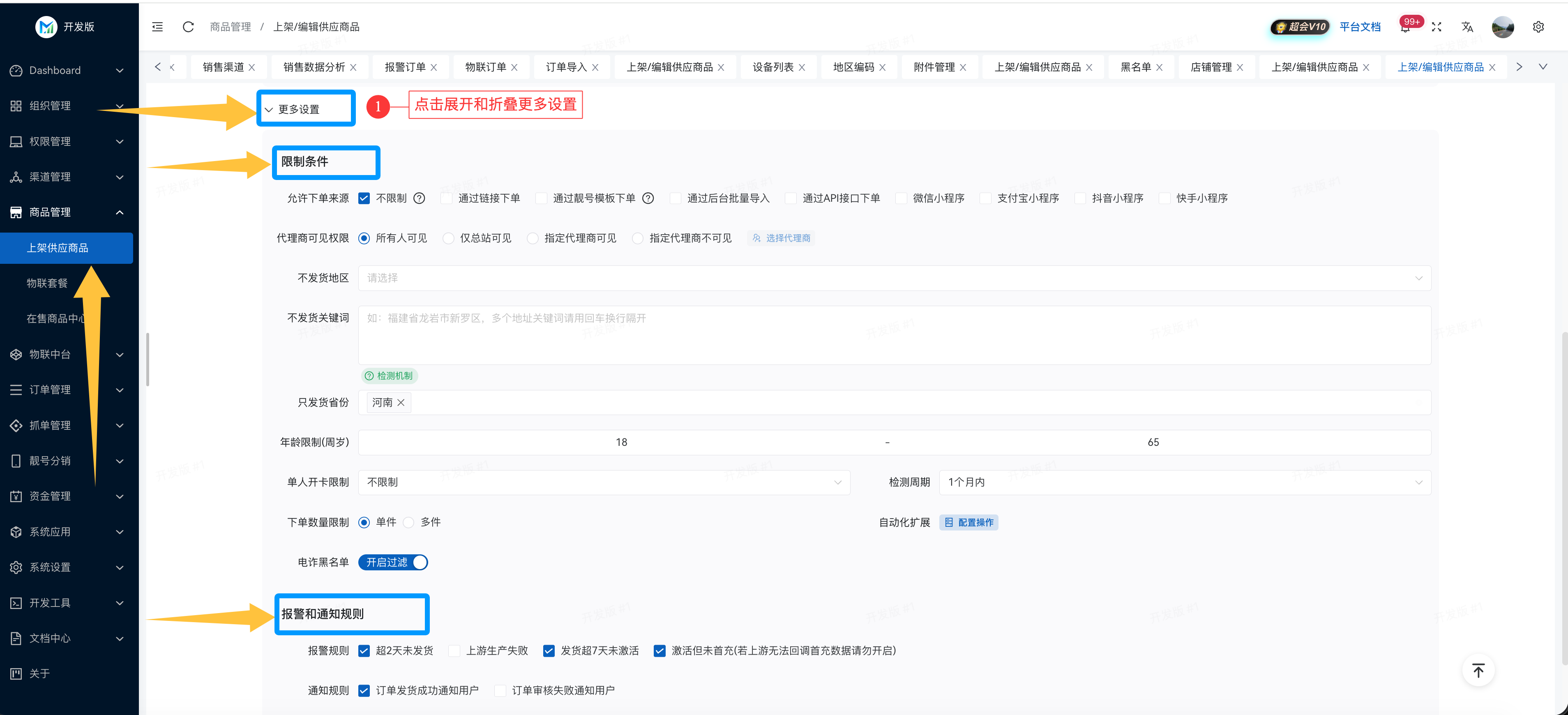Remove the 河南 province tag
This screenshot has height=715, width=1568.
(x=401, y=402)
